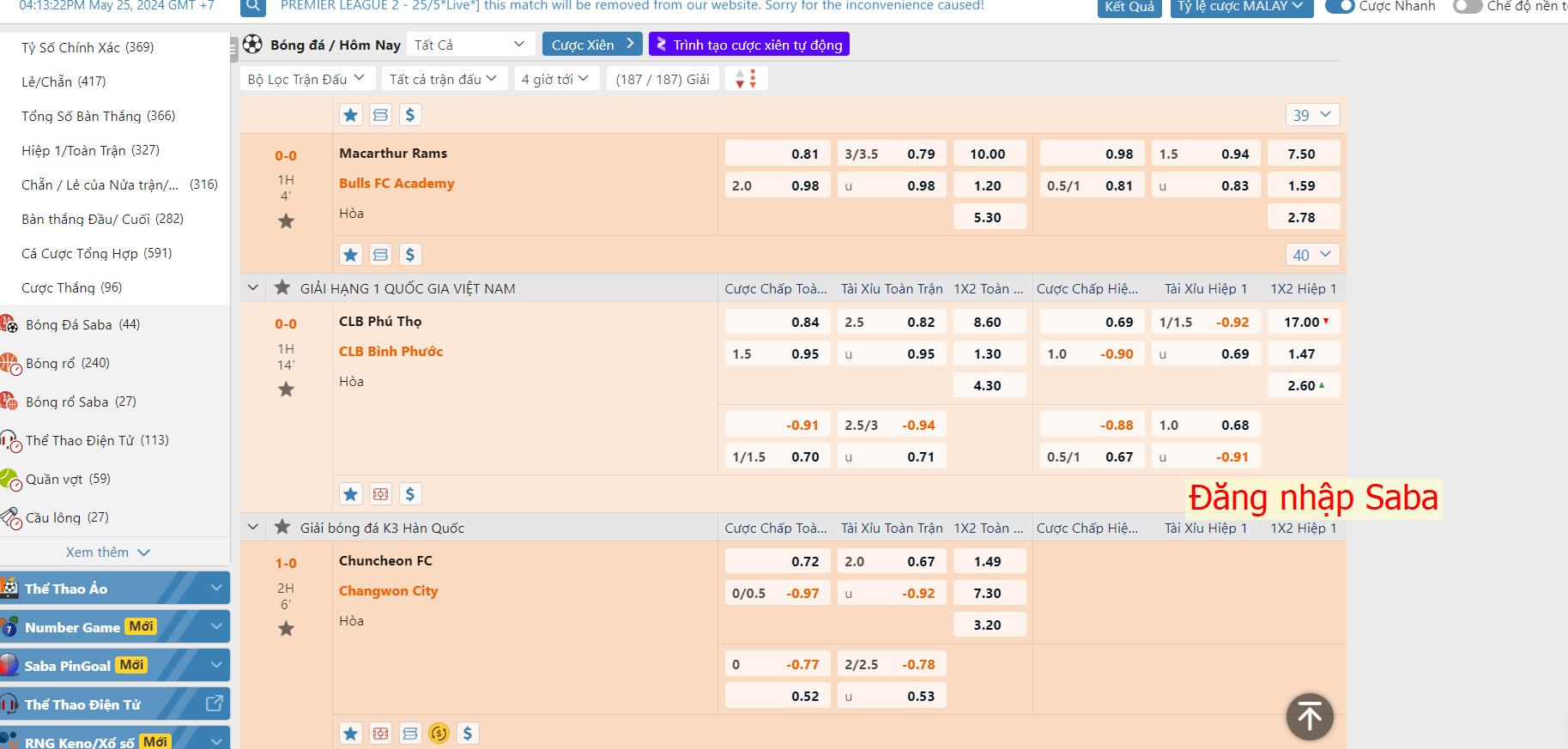This screenshot has width=1568, height=749.
Task: Open Thể Thao Điện Tử (113) sport
Action: click(x=96, y=440)
